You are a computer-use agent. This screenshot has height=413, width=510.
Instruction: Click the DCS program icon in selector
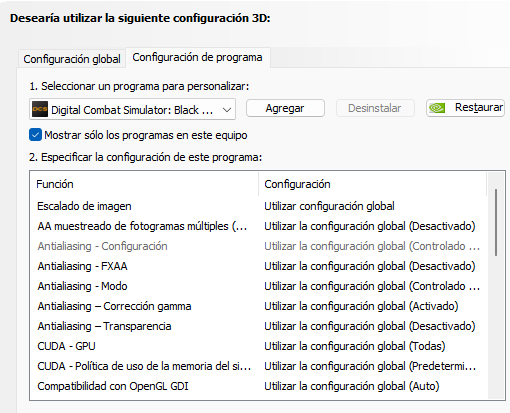click(x=40, y=109)
